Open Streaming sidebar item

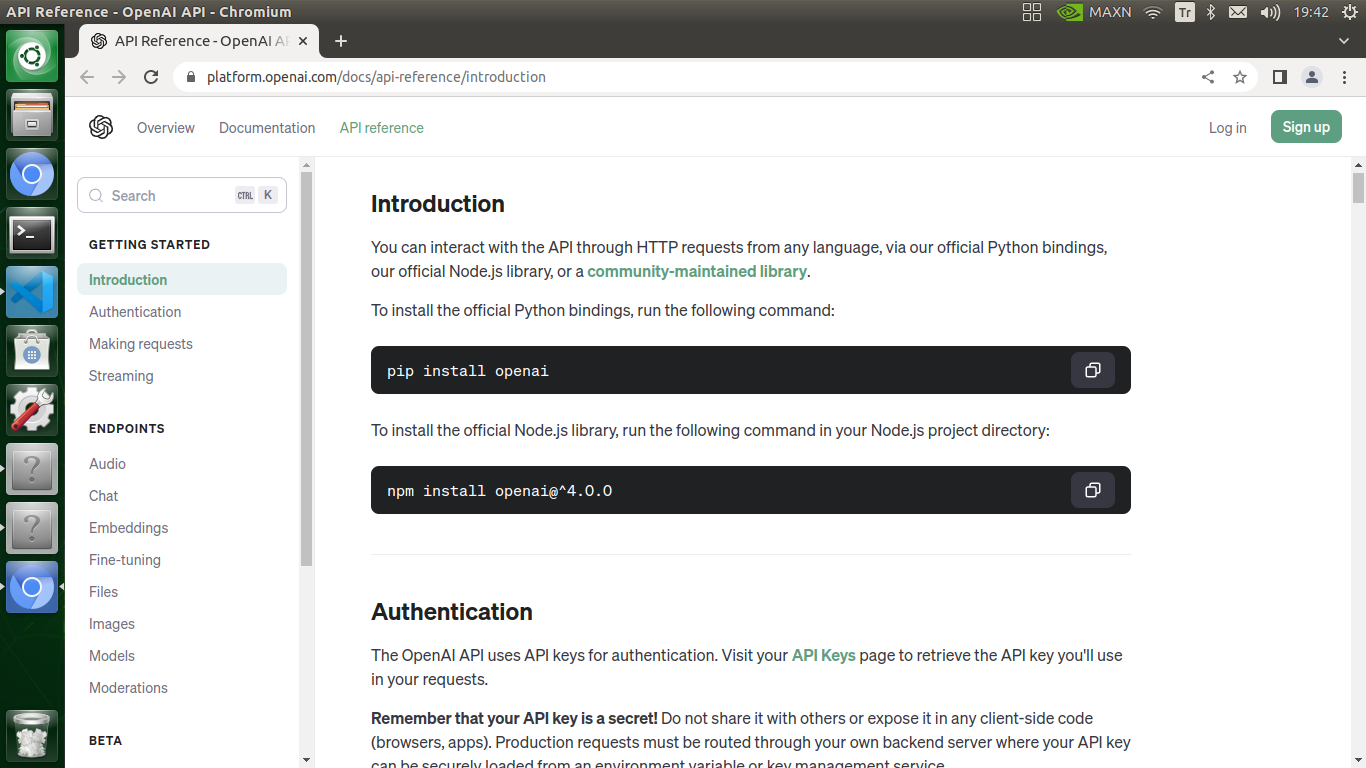(x=121, y=376)
